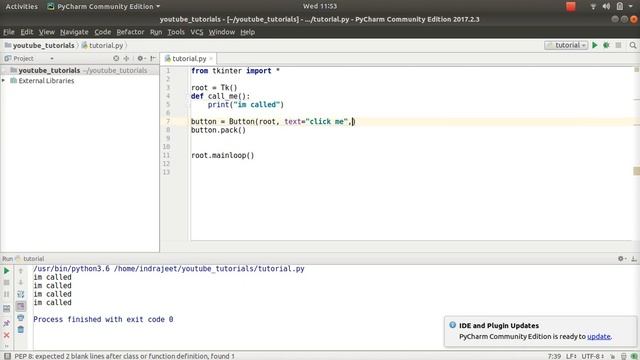Click tutorial.py breadcrumb in navigation bar
Image resolution: width=640 pixels, height=360 pixels.
point(102,45)
